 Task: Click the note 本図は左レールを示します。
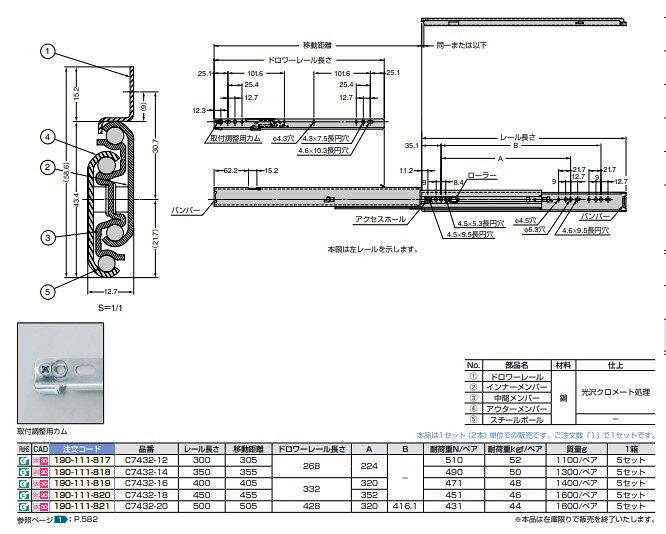373,249
